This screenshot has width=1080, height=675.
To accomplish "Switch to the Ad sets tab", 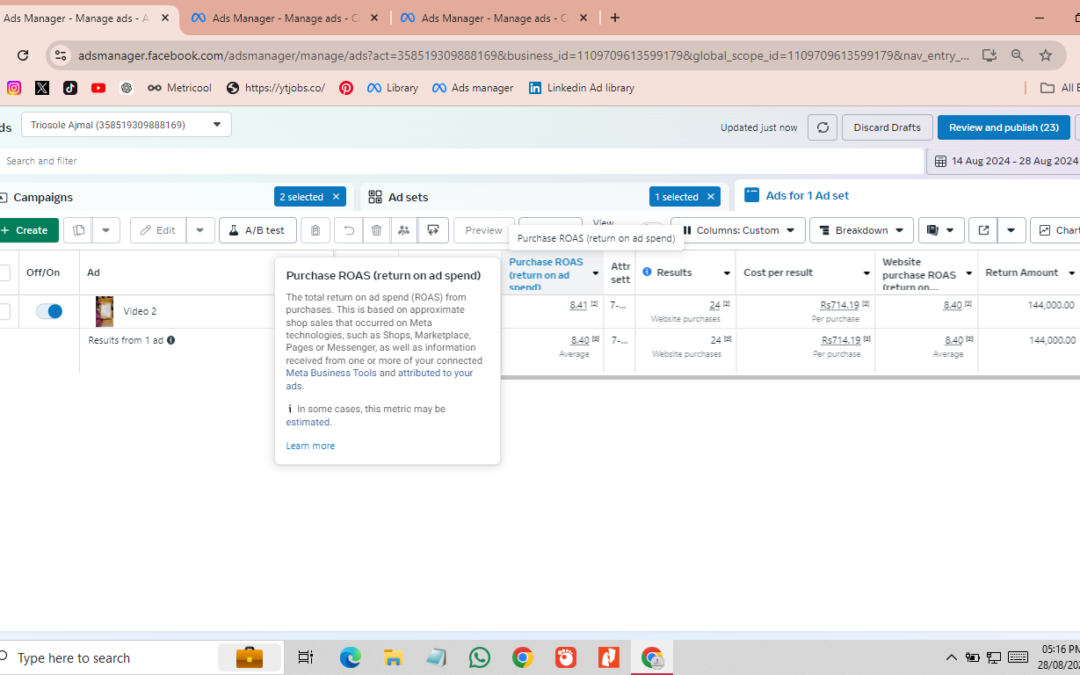I will pos(398,197).
